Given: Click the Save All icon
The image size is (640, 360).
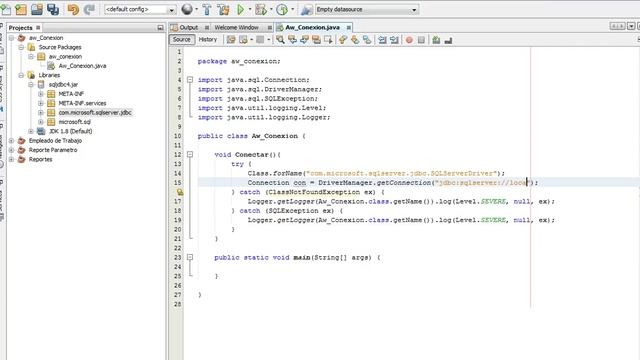Looking at the screenshot, I should pyautogui.click(x=53, y=9).
